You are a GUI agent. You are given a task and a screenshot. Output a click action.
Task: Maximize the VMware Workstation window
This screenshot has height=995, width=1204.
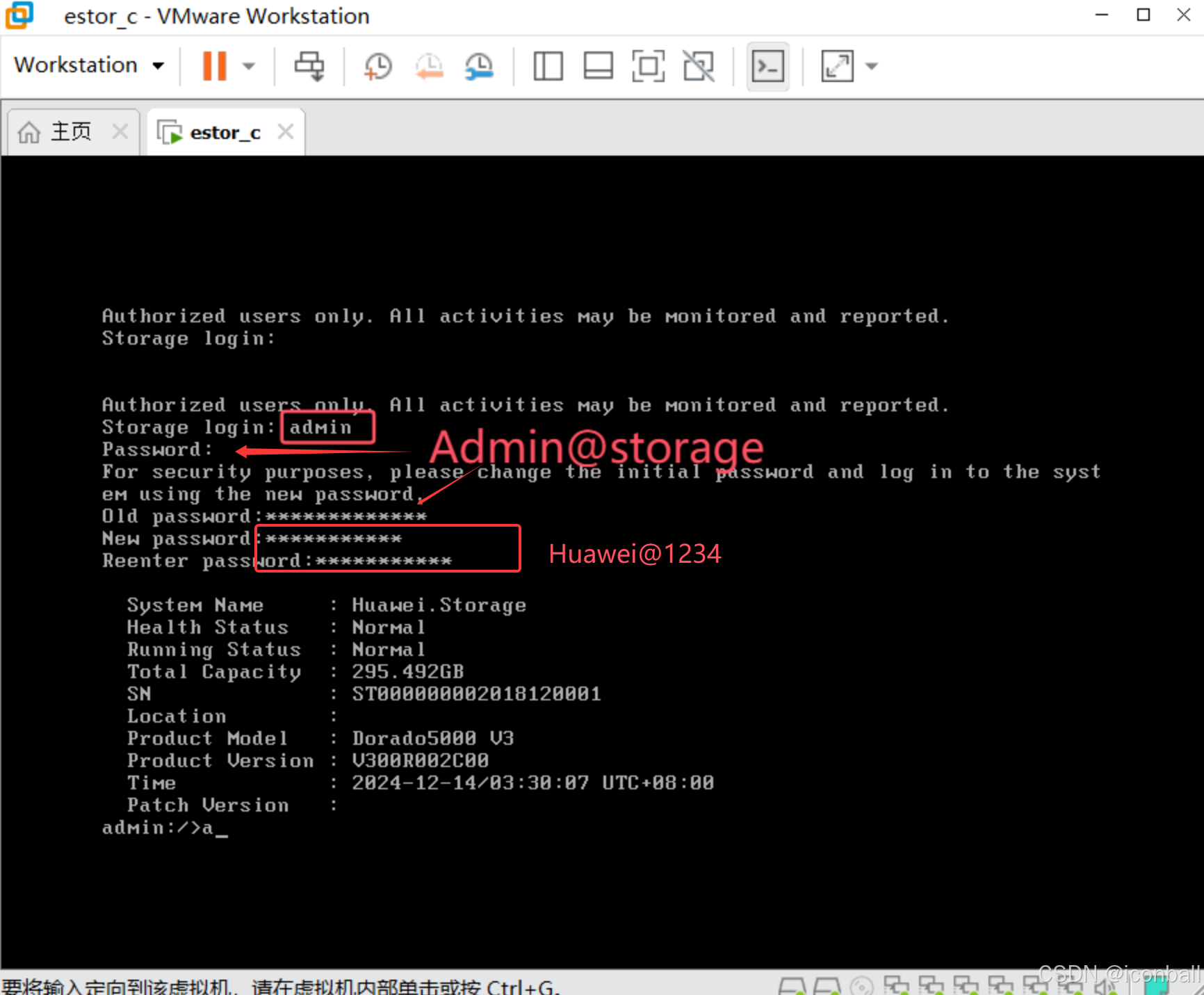(1144, 15)
